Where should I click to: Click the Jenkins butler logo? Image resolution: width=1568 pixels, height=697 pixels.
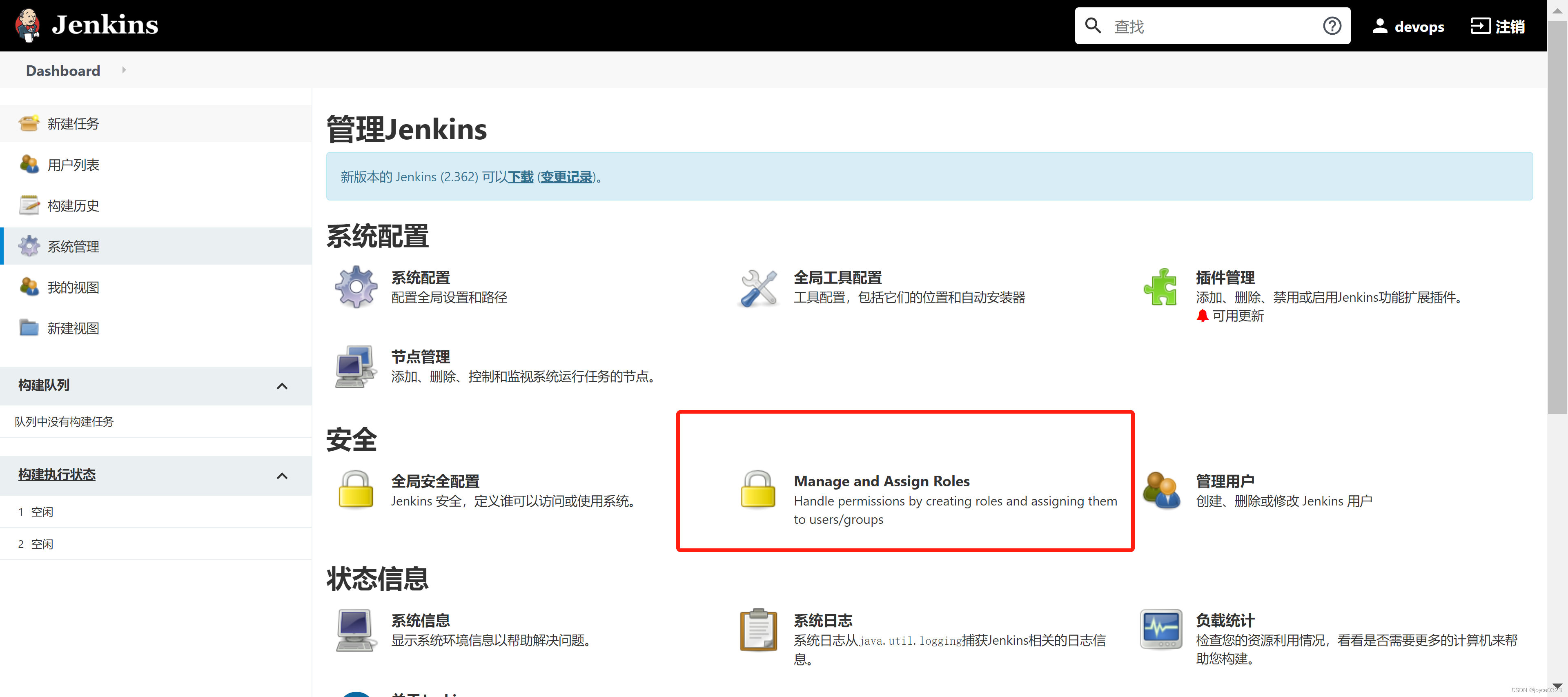pos(28,25)
